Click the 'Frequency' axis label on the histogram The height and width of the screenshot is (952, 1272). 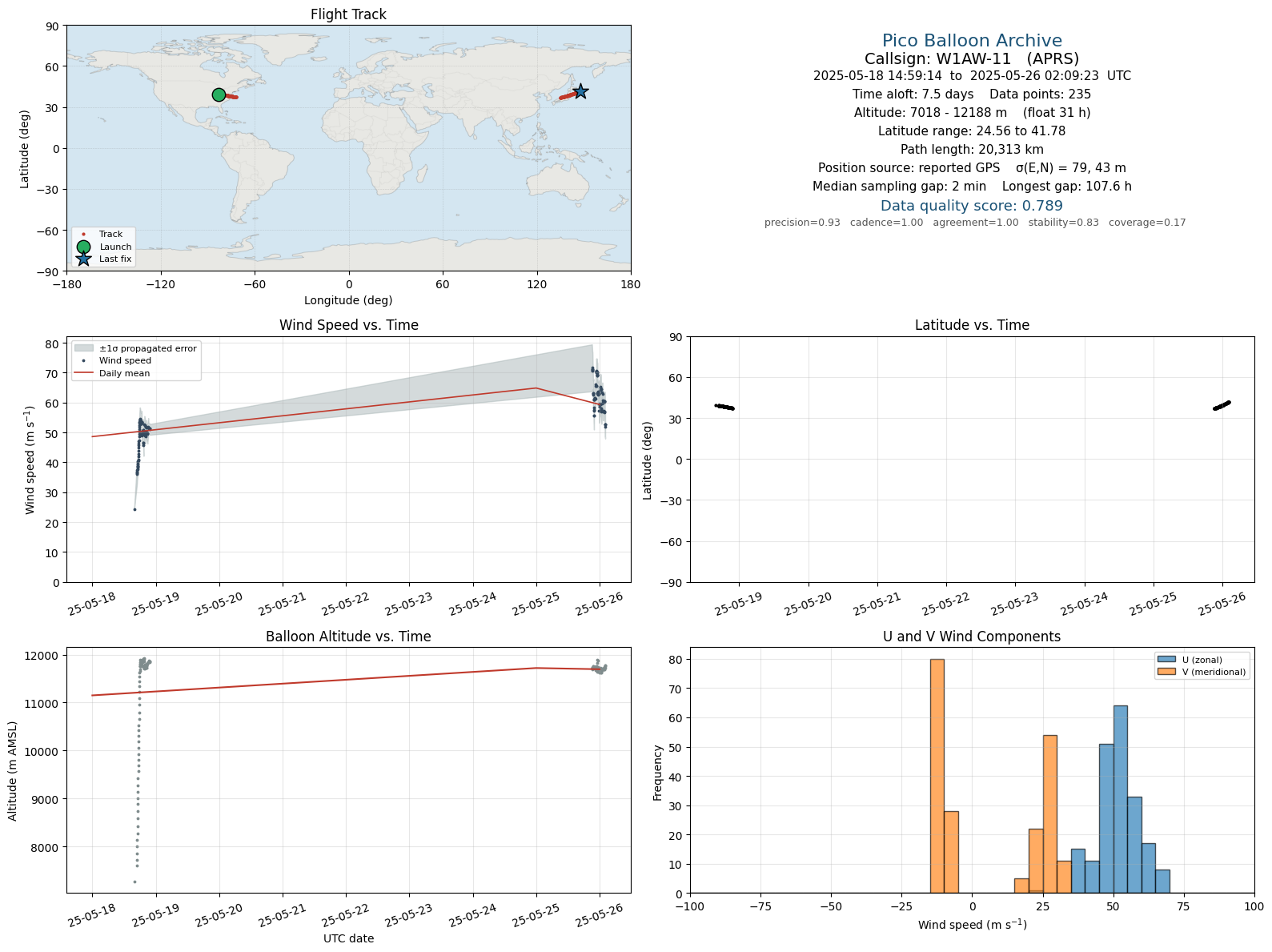tap(658, 773)
